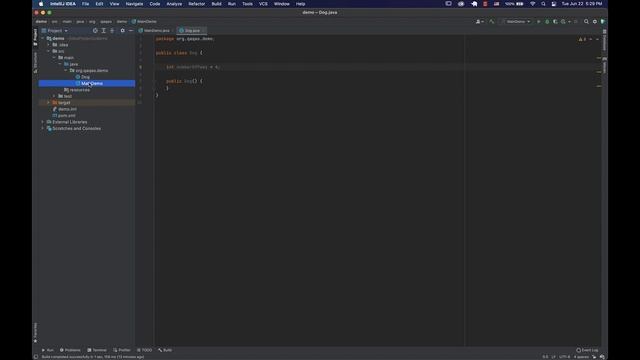This screenshot has height=360, width=640.
Task: Click the pom.xml Maven file icon
Action: tap(55, 116)
